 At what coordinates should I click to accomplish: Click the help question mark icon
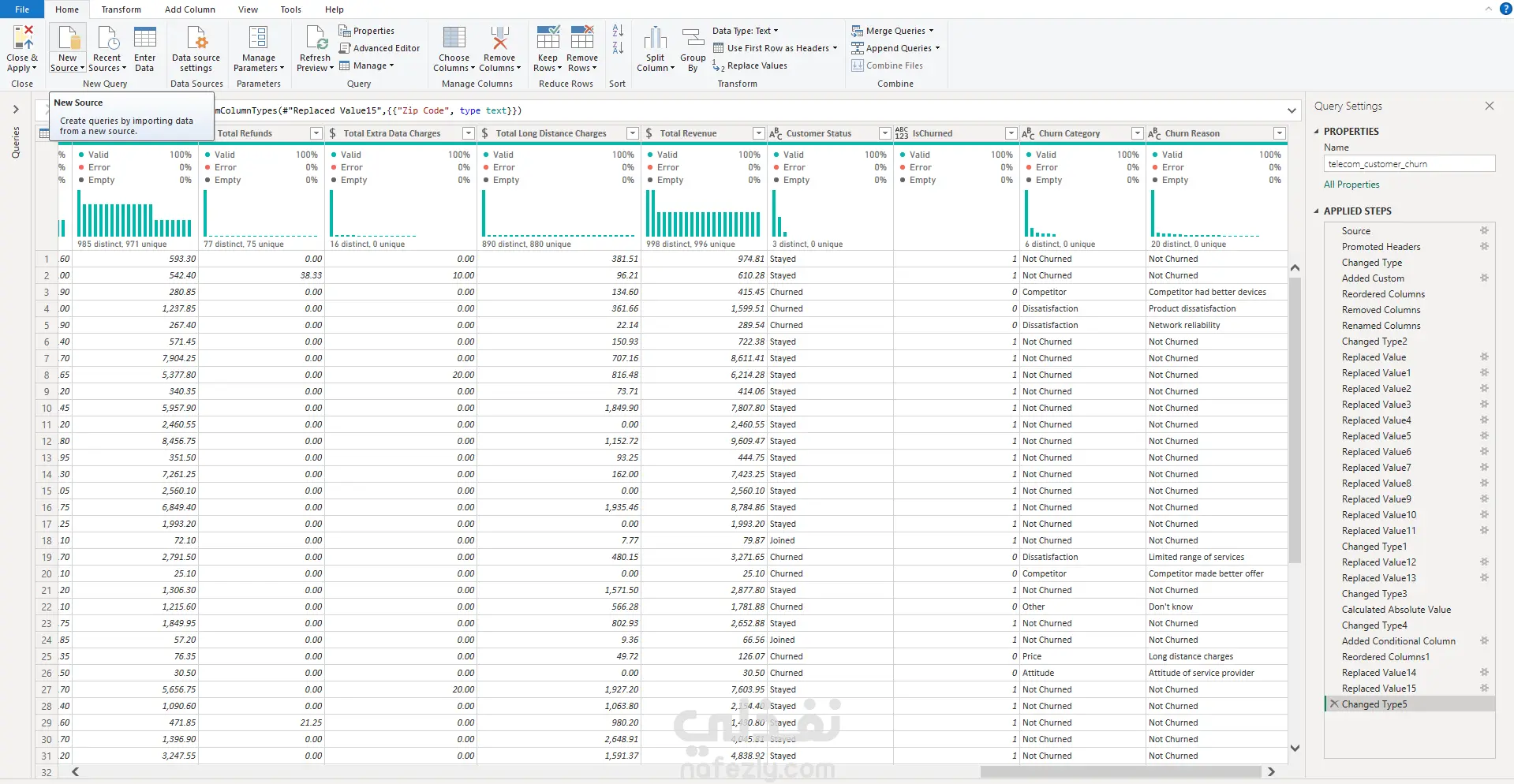[1506, 9]
